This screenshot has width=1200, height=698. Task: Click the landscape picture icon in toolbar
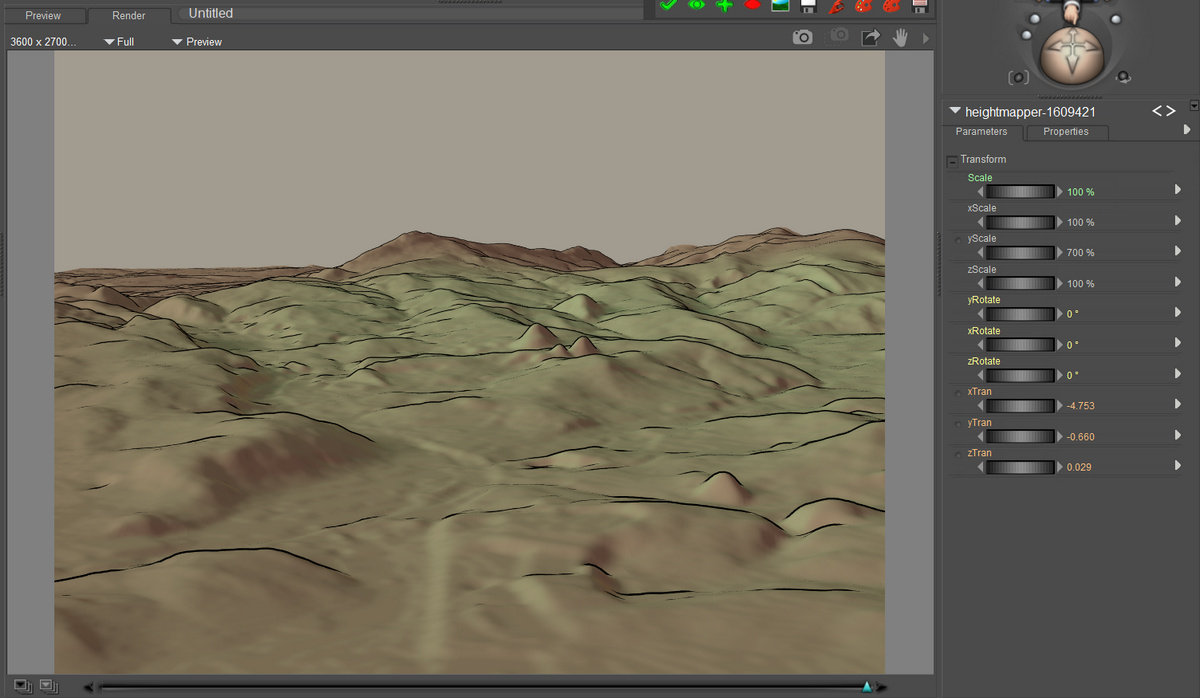(x=780, y=5)
